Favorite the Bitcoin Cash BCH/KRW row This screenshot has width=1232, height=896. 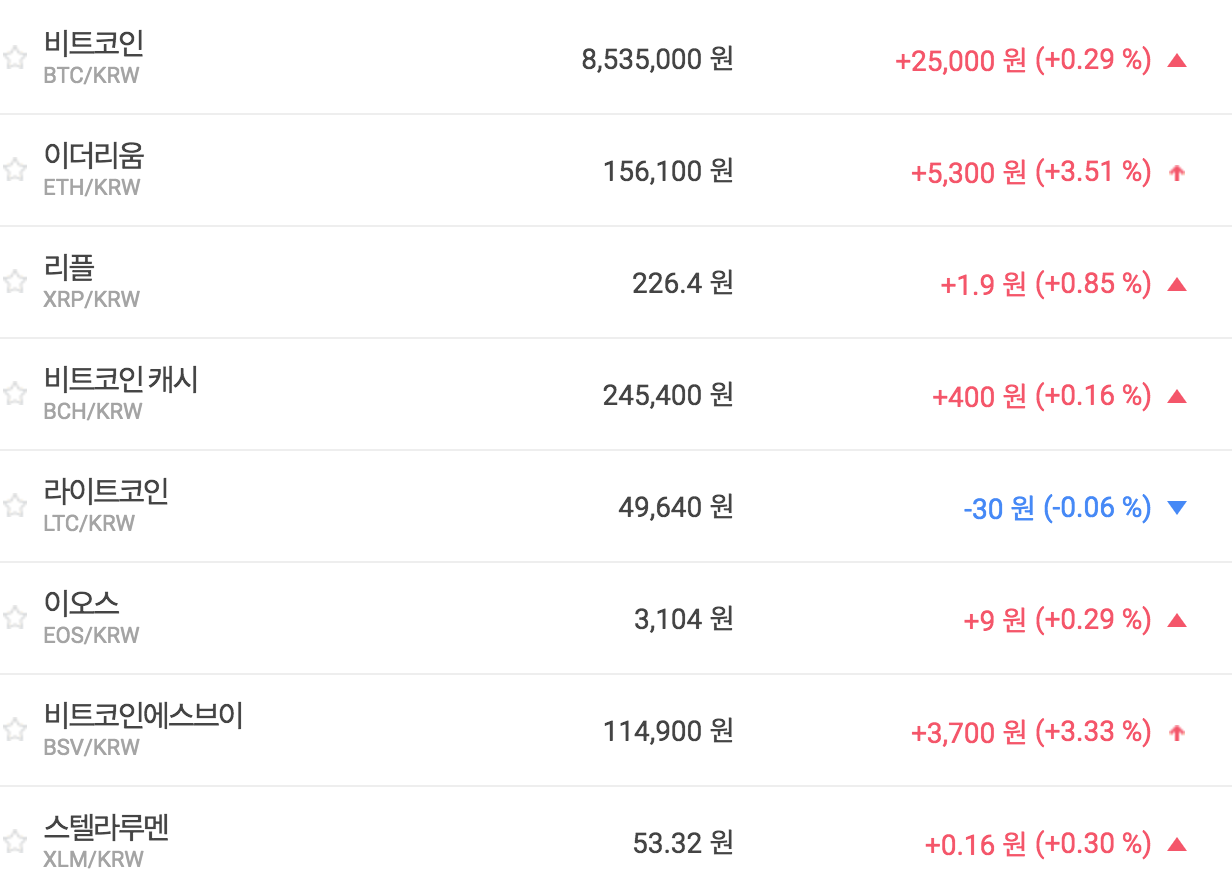point(14,394)
